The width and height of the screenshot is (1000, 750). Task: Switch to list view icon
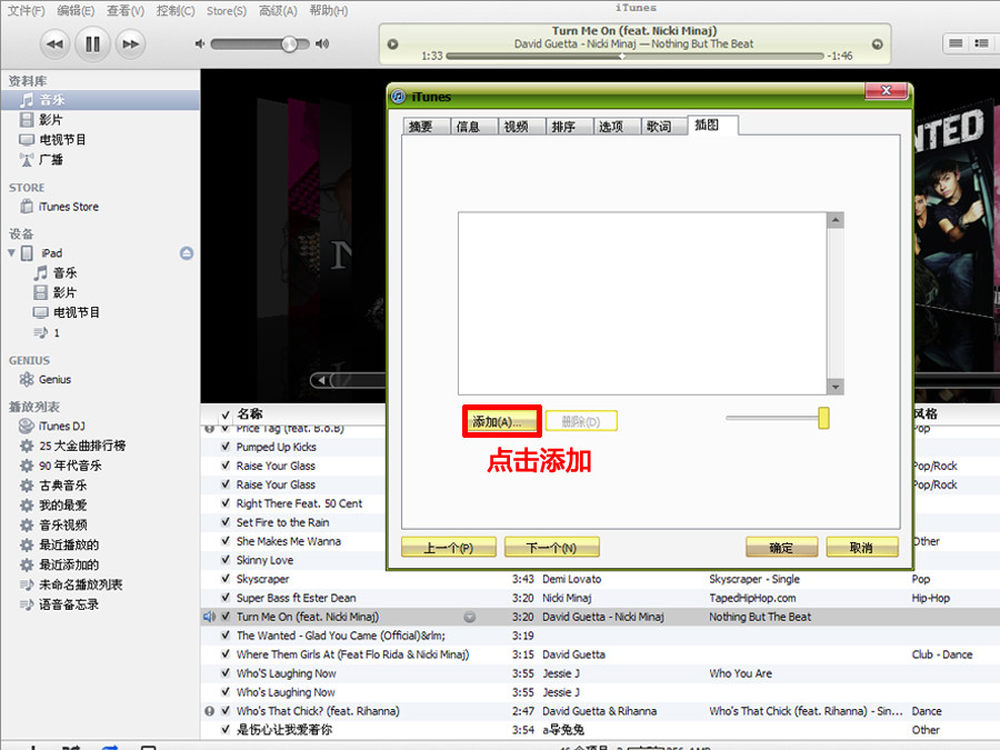click(x=955, y=43)
